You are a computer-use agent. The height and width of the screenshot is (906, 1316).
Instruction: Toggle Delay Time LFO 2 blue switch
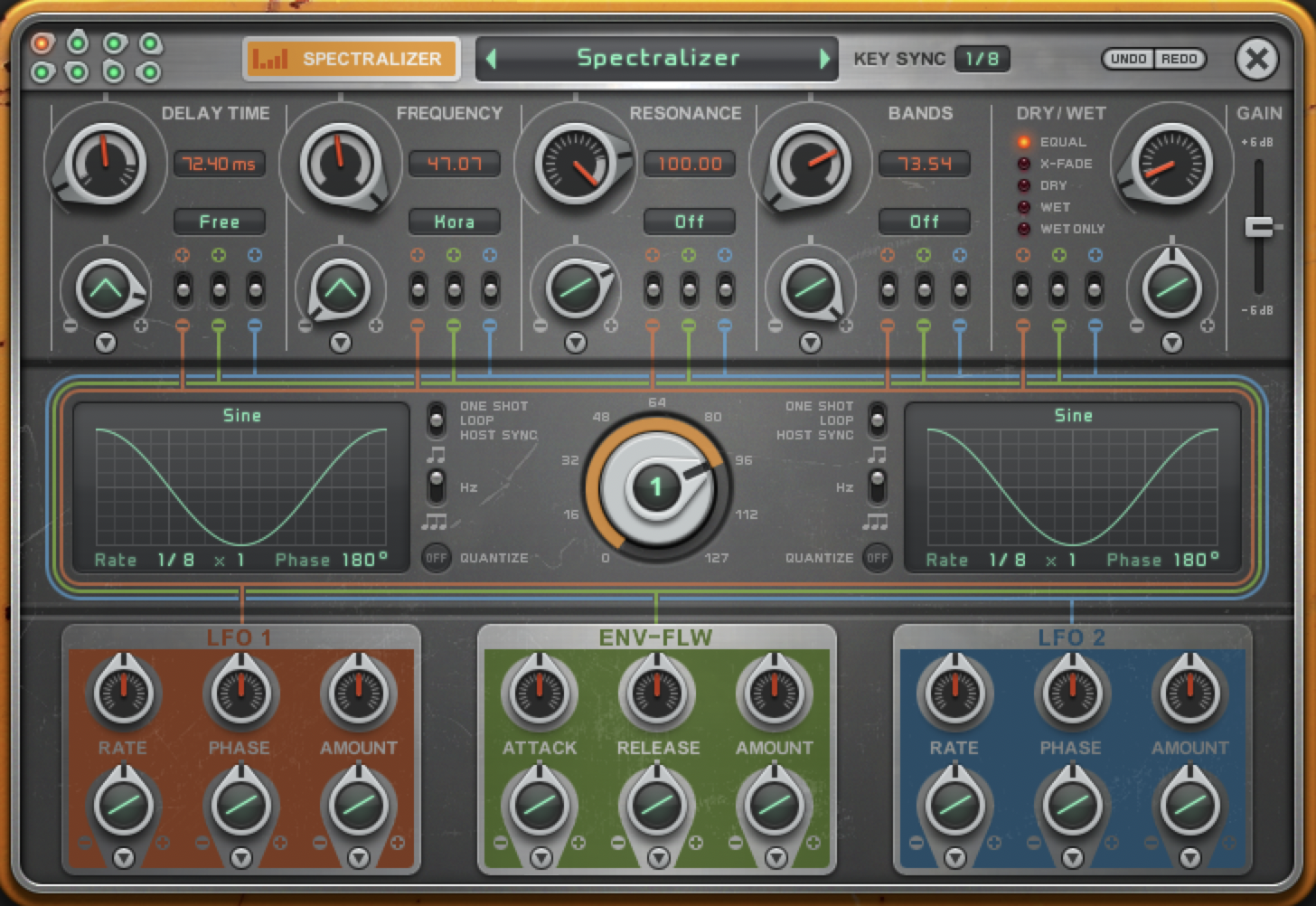[x=255, y=290]
